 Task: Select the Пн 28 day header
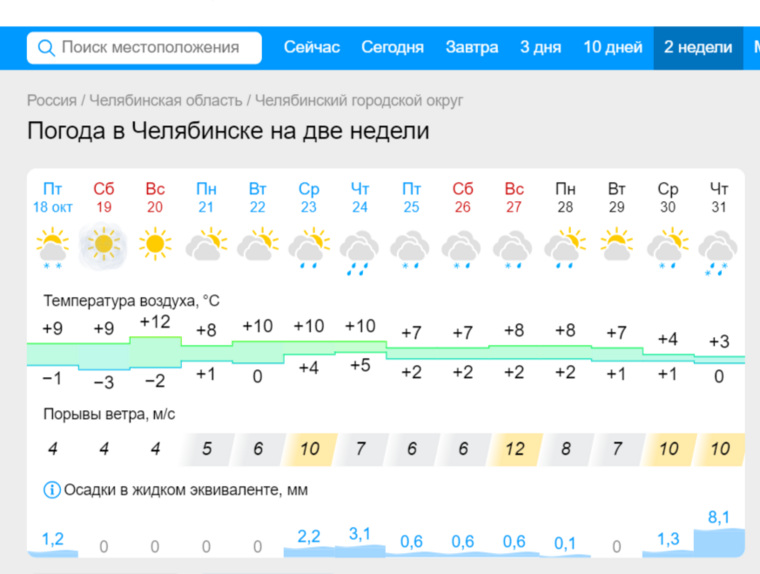pyautogui.click(x=566, y=197)
